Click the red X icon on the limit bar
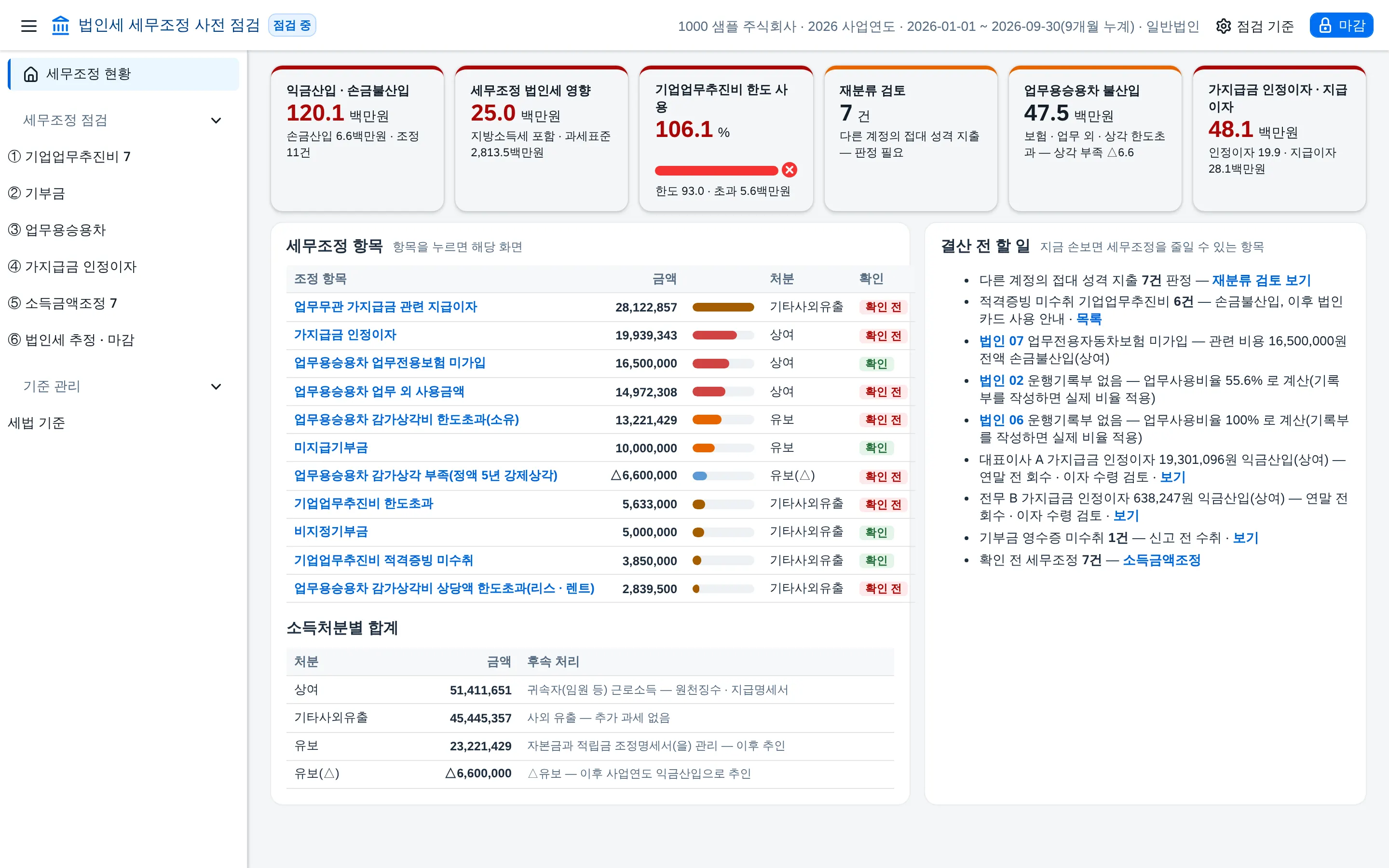 pos(789,170)
